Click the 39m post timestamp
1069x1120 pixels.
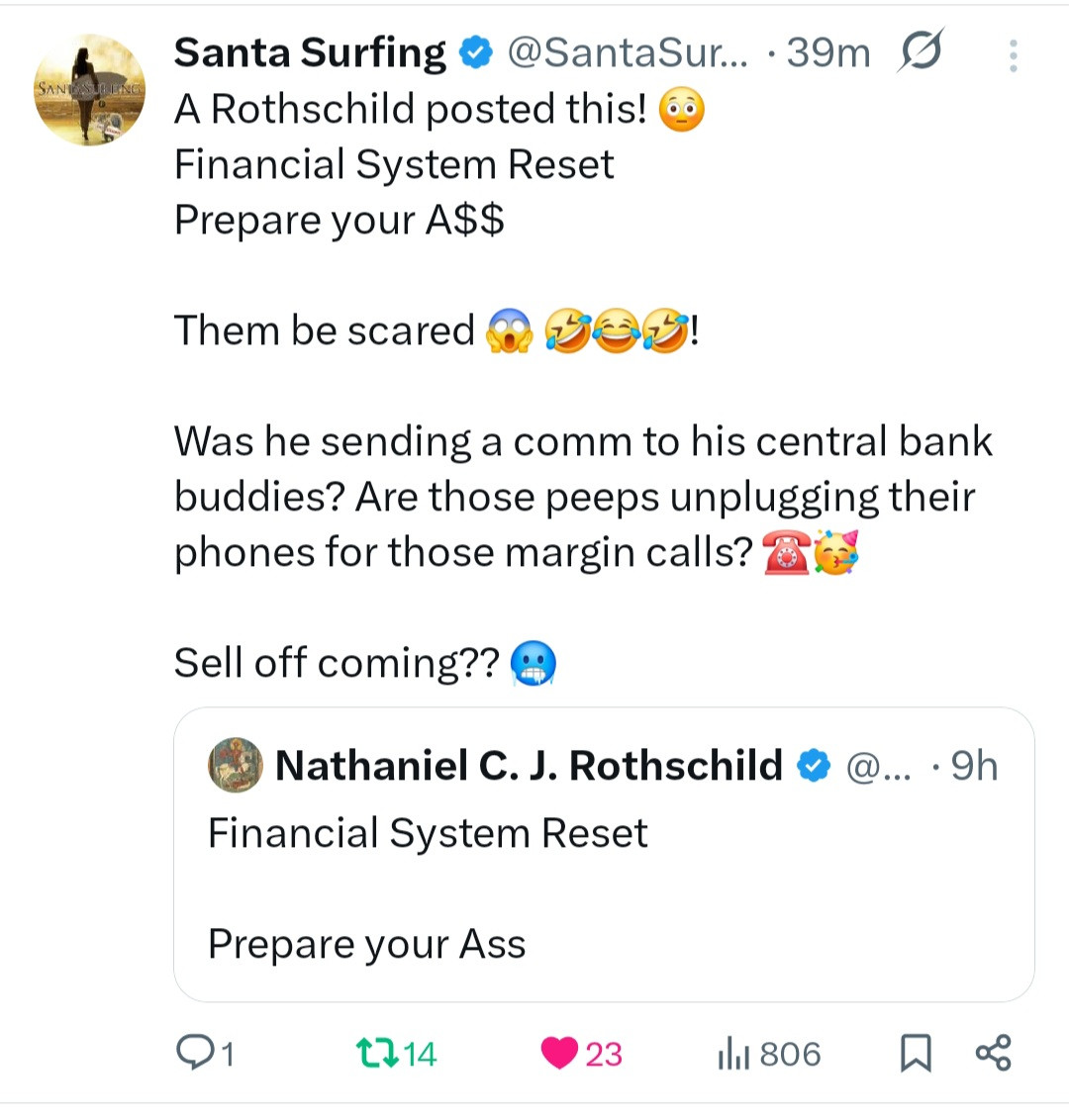pos(827,53)
